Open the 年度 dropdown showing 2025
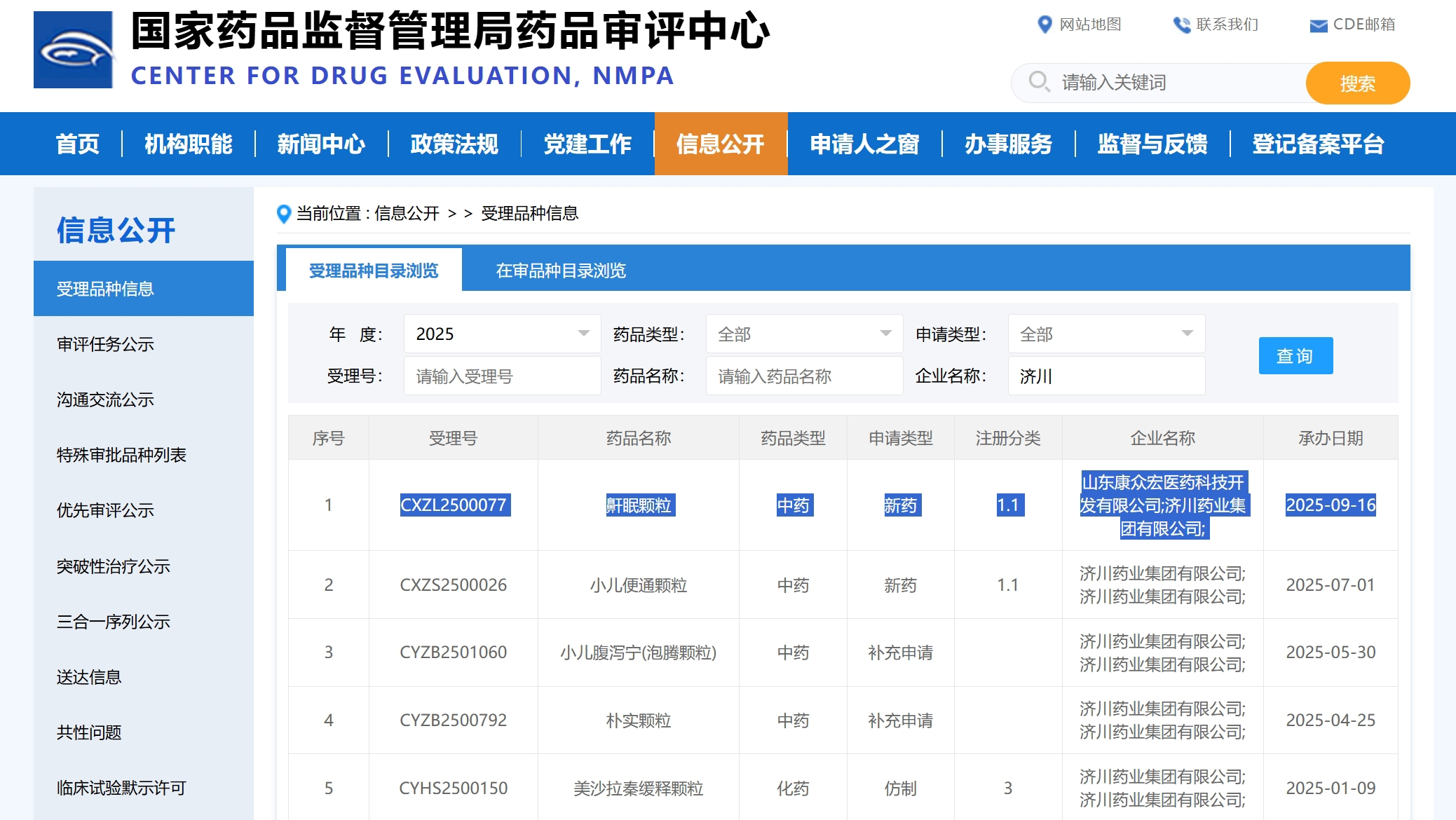Viewport: 1456px width, 820px height. tap(502, 334)
